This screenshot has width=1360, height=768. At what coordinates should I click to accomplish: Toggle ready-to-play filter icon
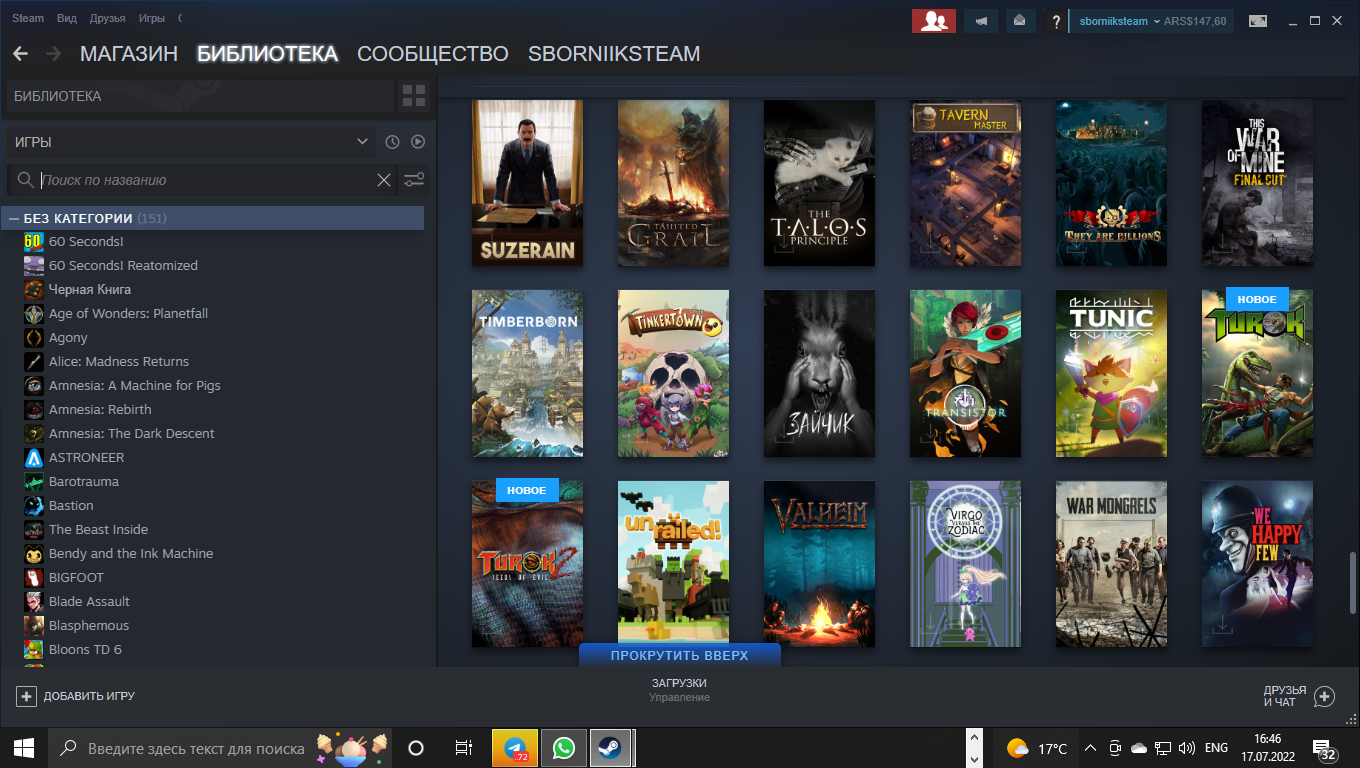(x=418, y=142)
